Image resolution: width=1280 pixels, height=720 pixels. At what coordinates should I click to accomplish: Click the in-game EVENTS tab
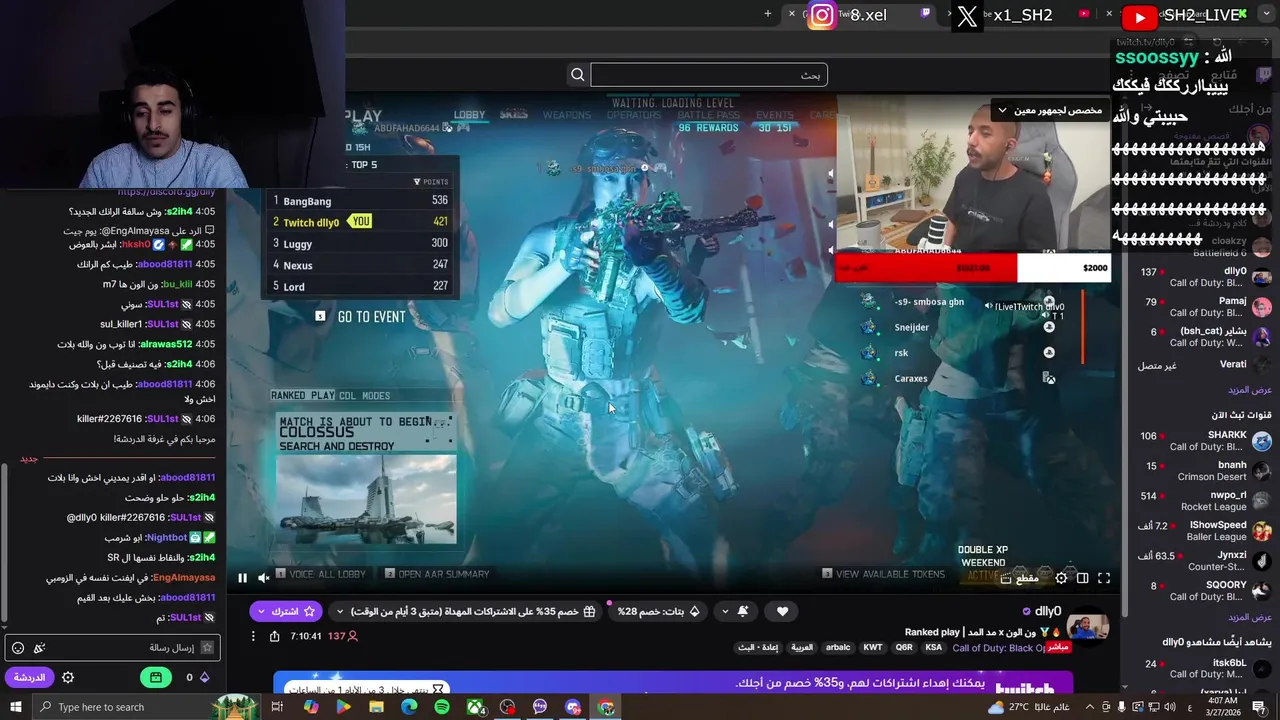tap(775, 115)
